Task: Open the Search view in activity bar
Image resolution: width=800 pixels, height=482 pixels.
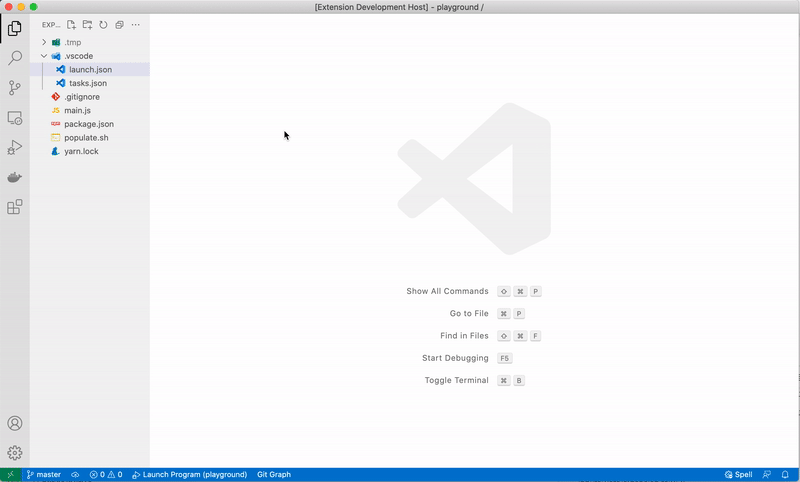Action: tap(15, 58)
